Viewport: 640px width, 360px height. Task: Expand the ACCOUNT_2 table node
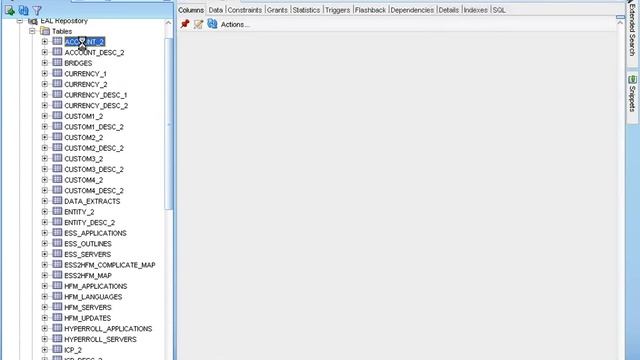tap(44, 42)
